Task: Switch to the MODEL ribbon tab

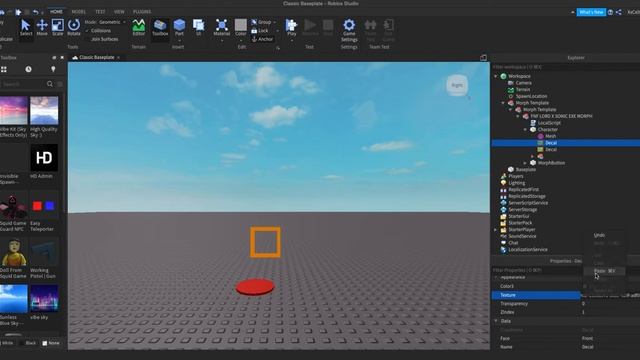Action: coord(79,12)
